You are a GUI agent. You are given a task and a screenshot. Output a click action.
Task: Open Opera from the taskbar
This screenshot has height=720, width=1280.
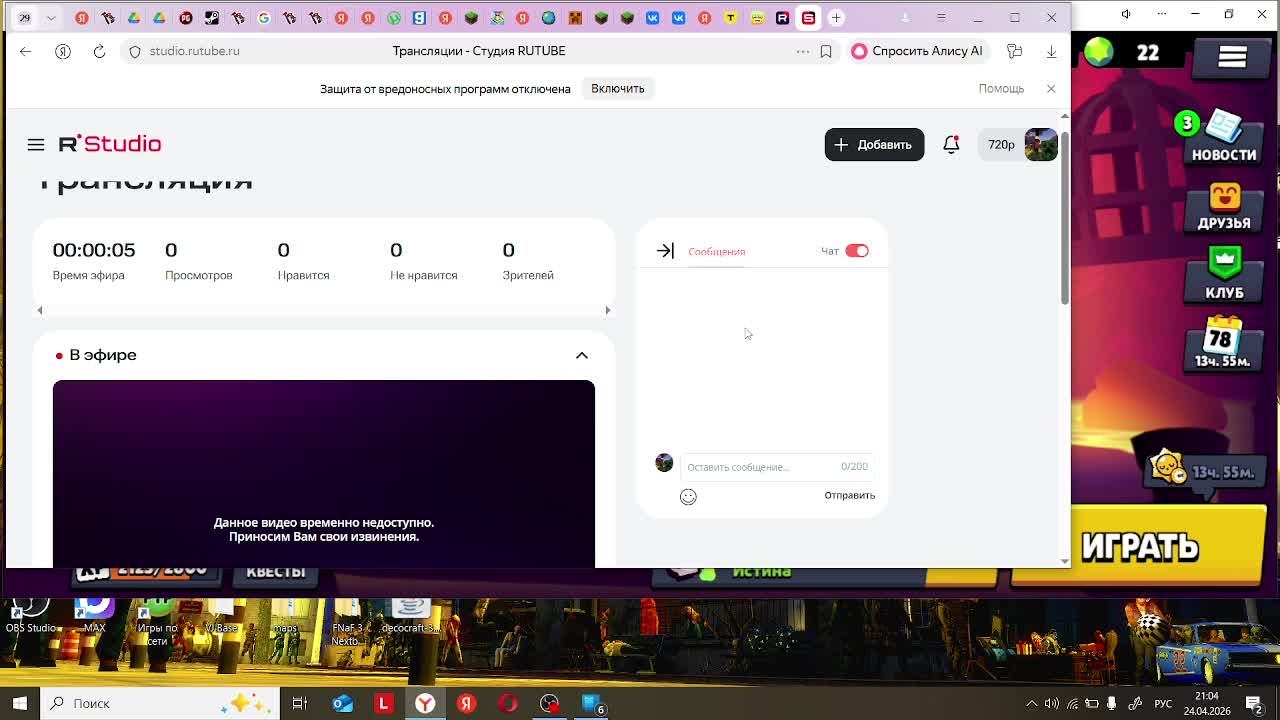507,703
